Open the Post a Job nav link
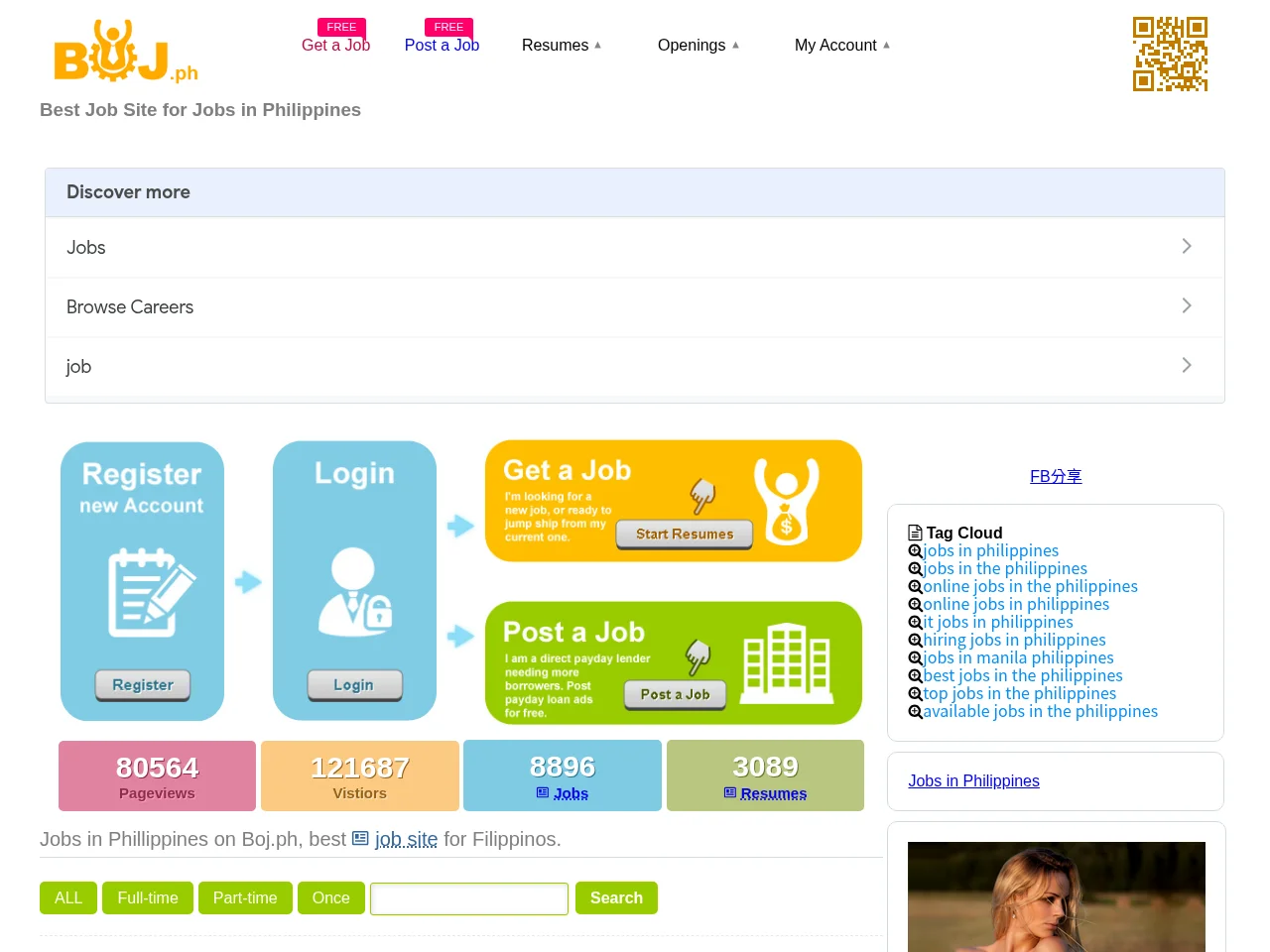This screenshot has width=1270, height=952. (442, 45)
